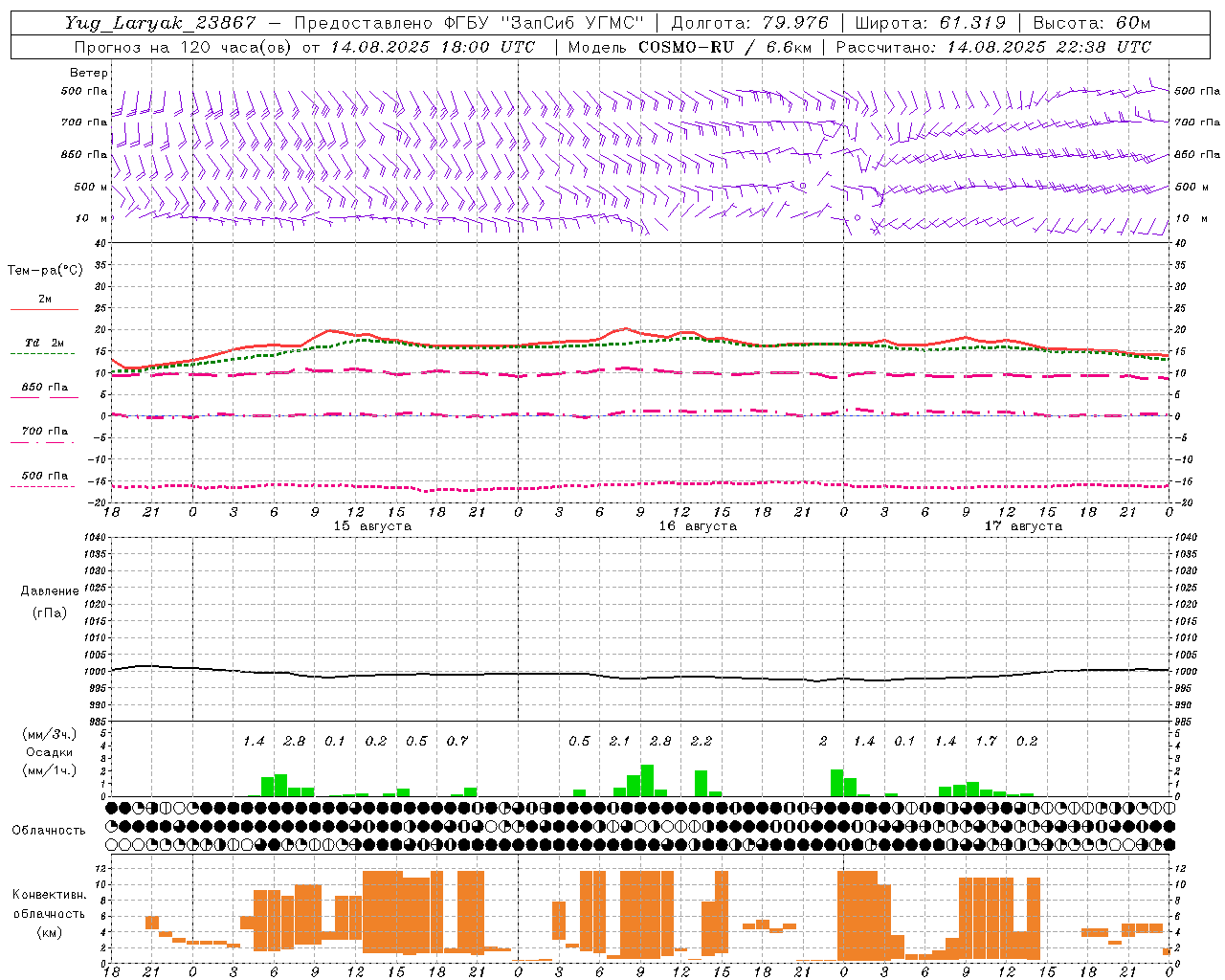Click the 2.2 precipitation value

point(702,742)
